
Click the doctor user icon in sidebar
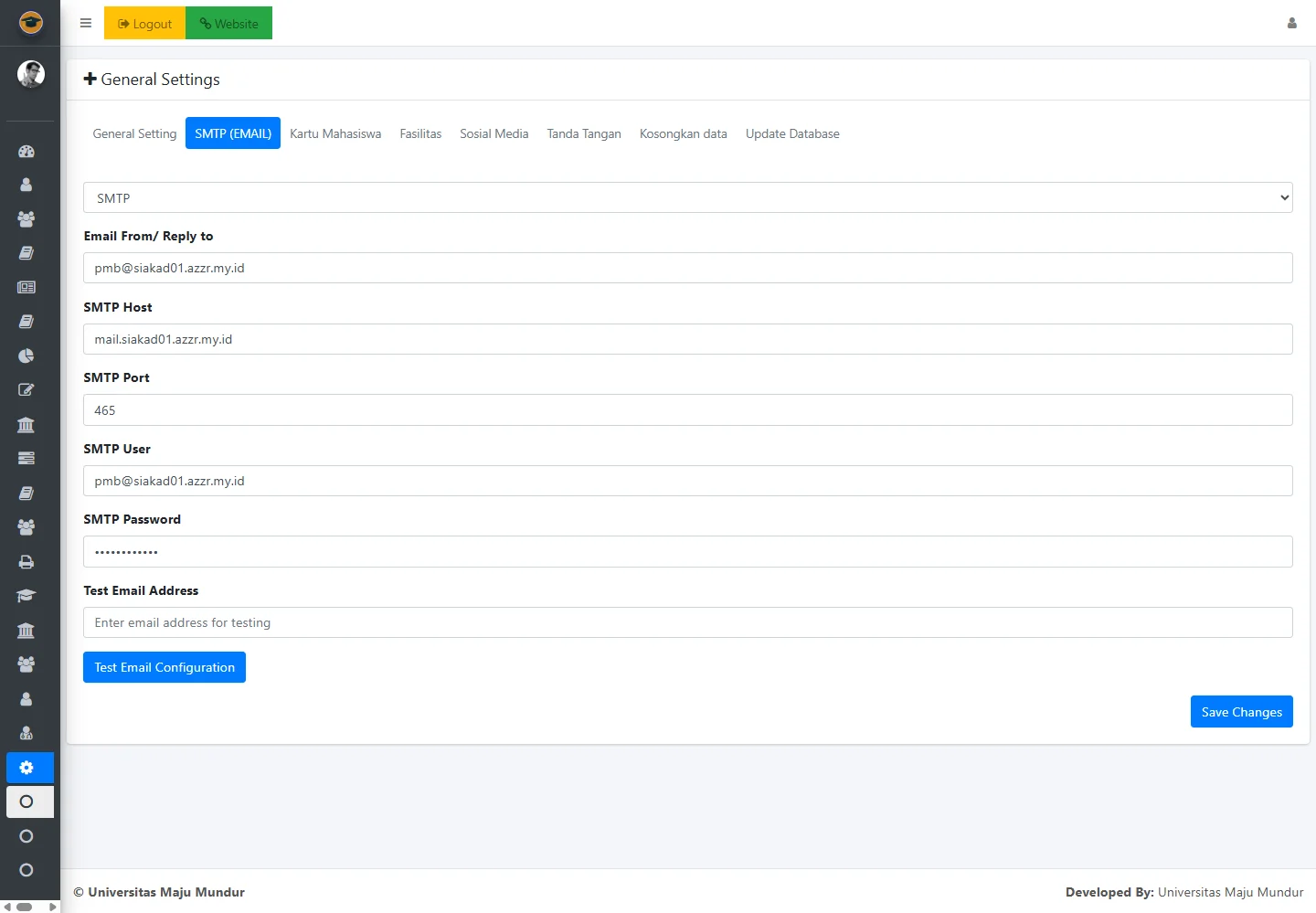[x=27, y=733]
